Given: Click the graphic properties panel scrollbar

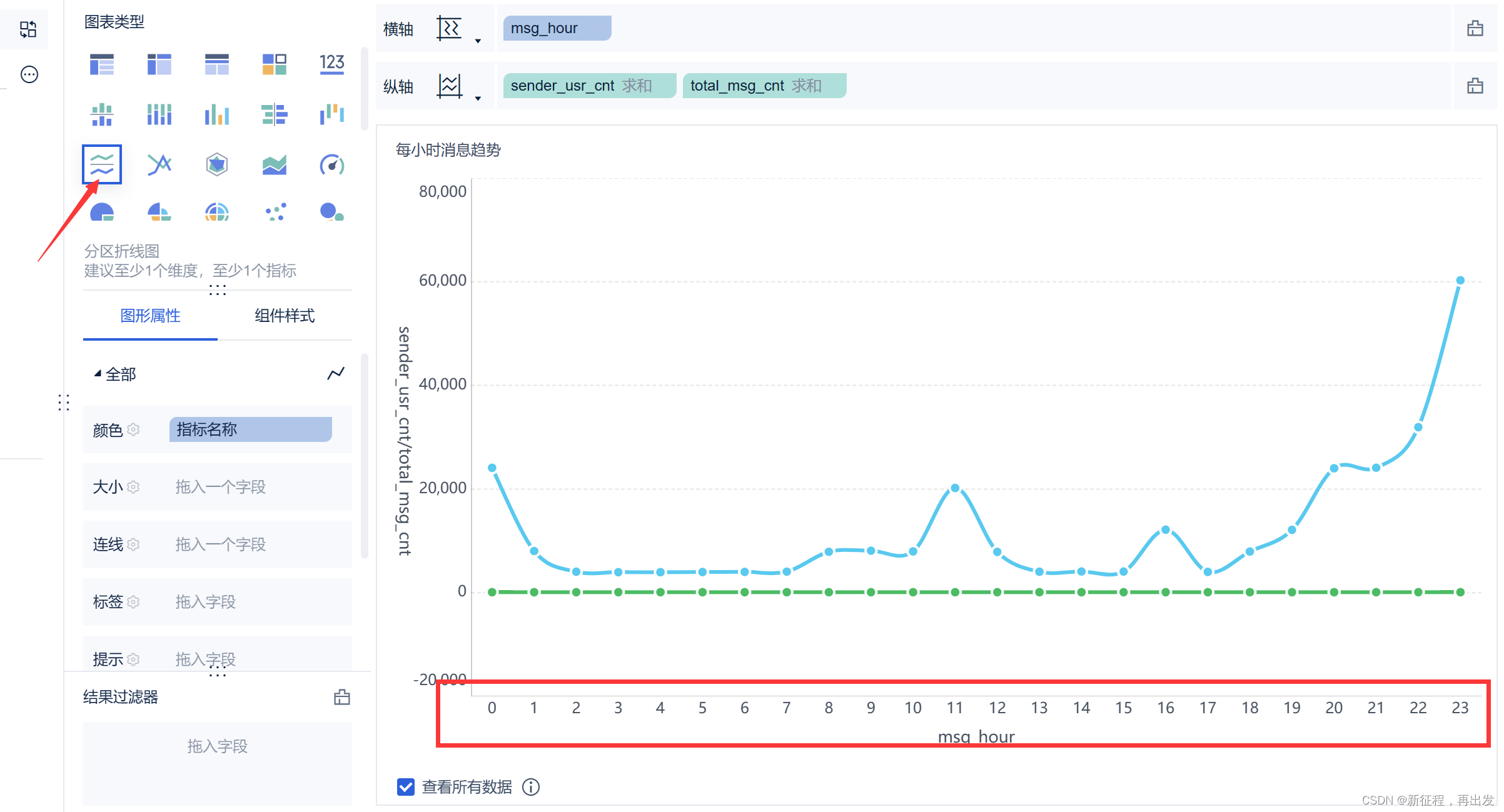Looking at the screenshot, I should [365, 455].
